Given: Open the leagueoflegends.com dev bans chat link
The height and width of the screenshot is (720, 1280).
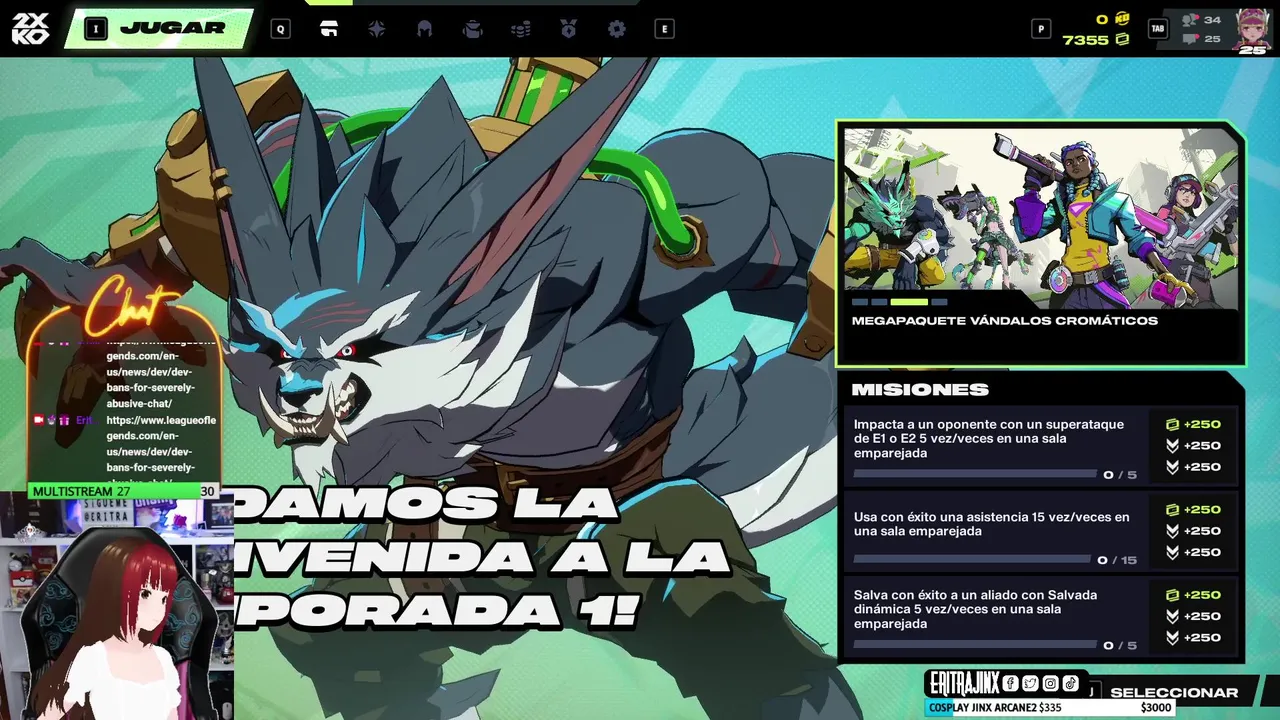Looking at the screenshot, I should pos(161,442).
